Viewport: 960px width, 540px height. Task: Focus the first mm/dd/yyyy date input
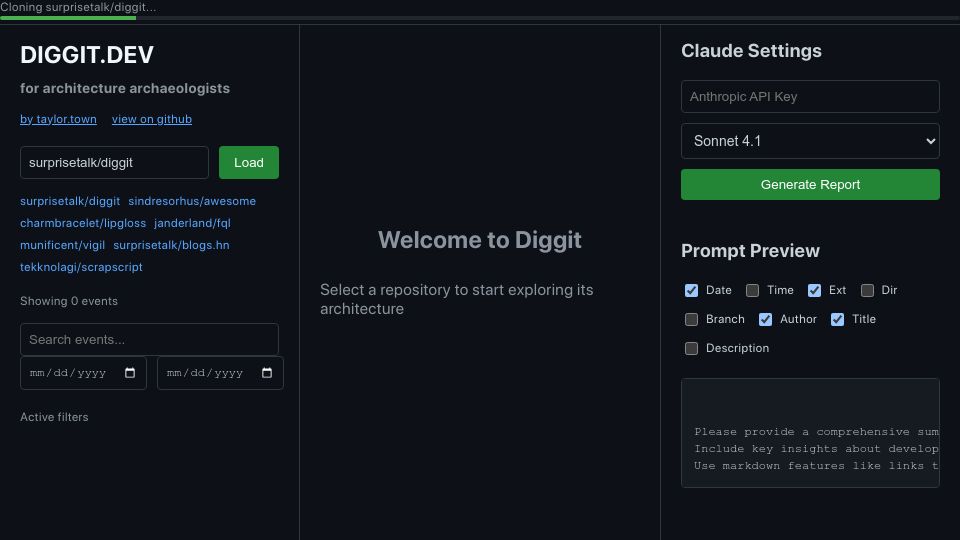83,373
